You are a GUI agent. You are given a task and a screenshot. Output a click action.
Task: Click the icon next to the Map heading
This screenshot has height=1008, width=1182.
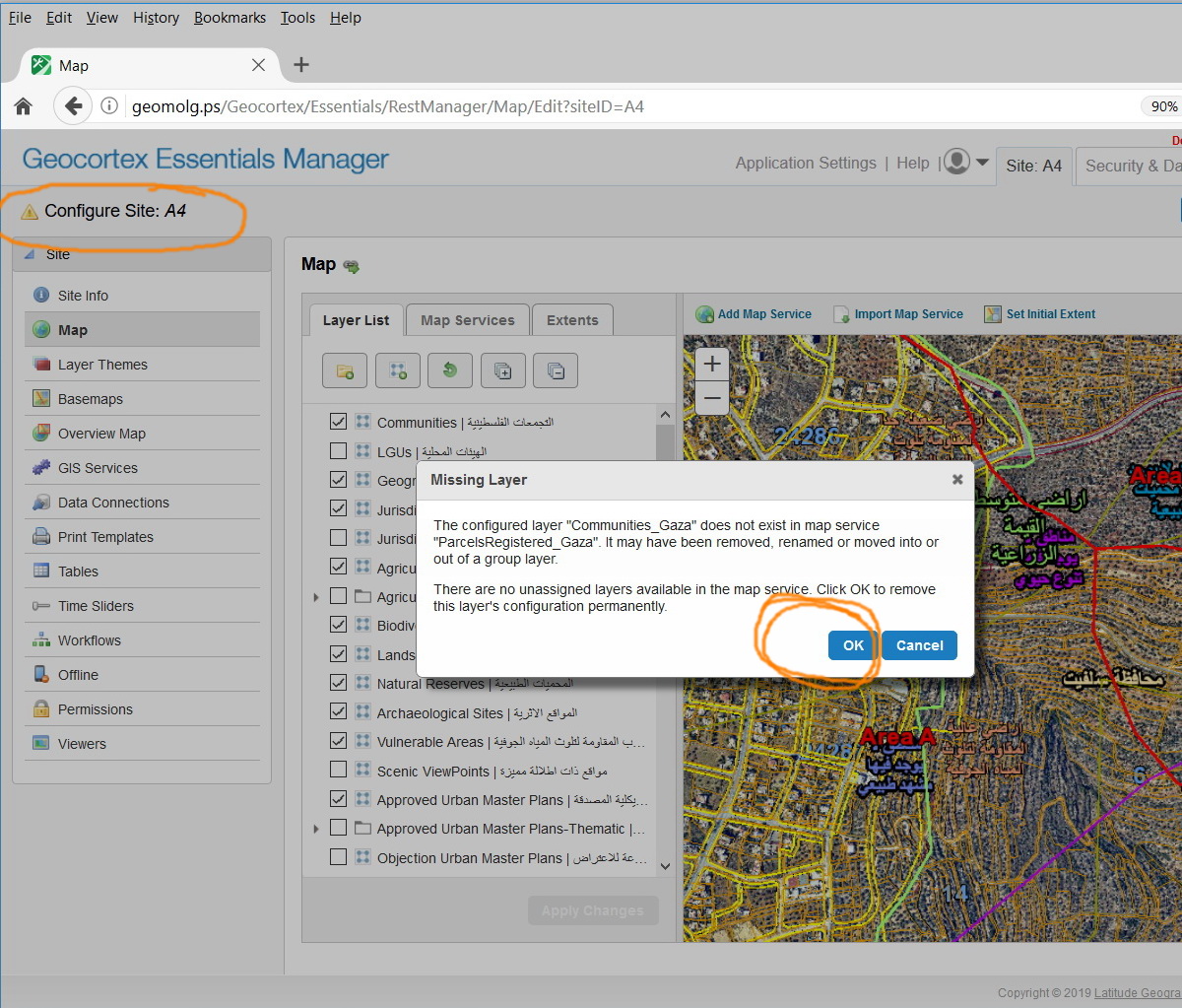352,266
